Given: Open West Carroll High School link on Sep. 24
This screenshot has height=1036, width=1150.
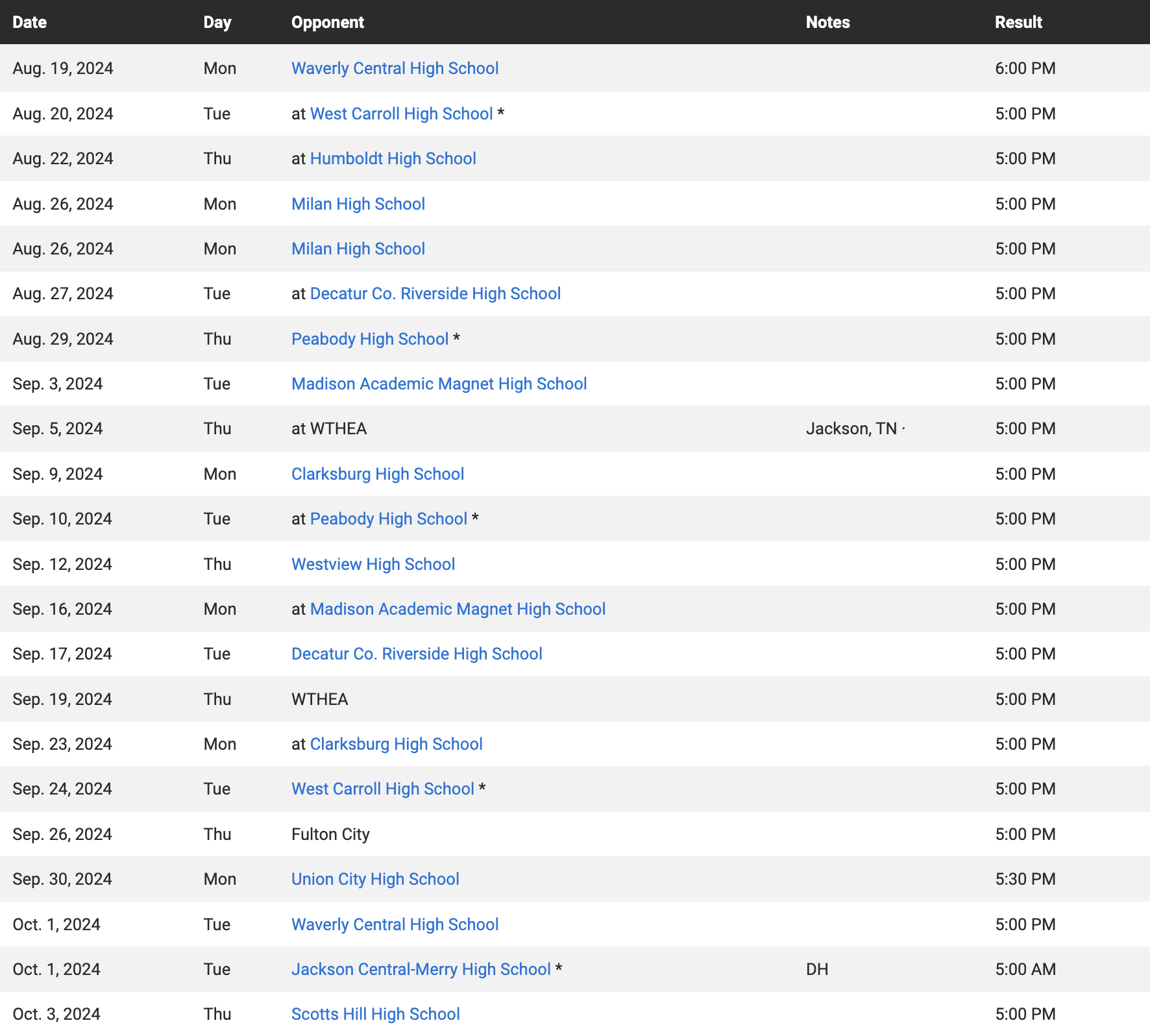Looking at the screenshot, I should (x=383, y=789).
